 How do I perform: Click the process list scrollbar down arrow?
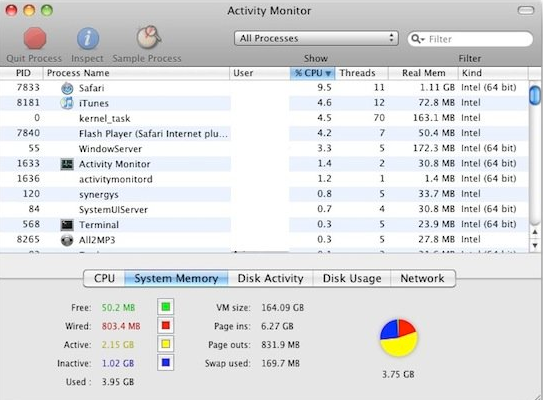(535, 245)
